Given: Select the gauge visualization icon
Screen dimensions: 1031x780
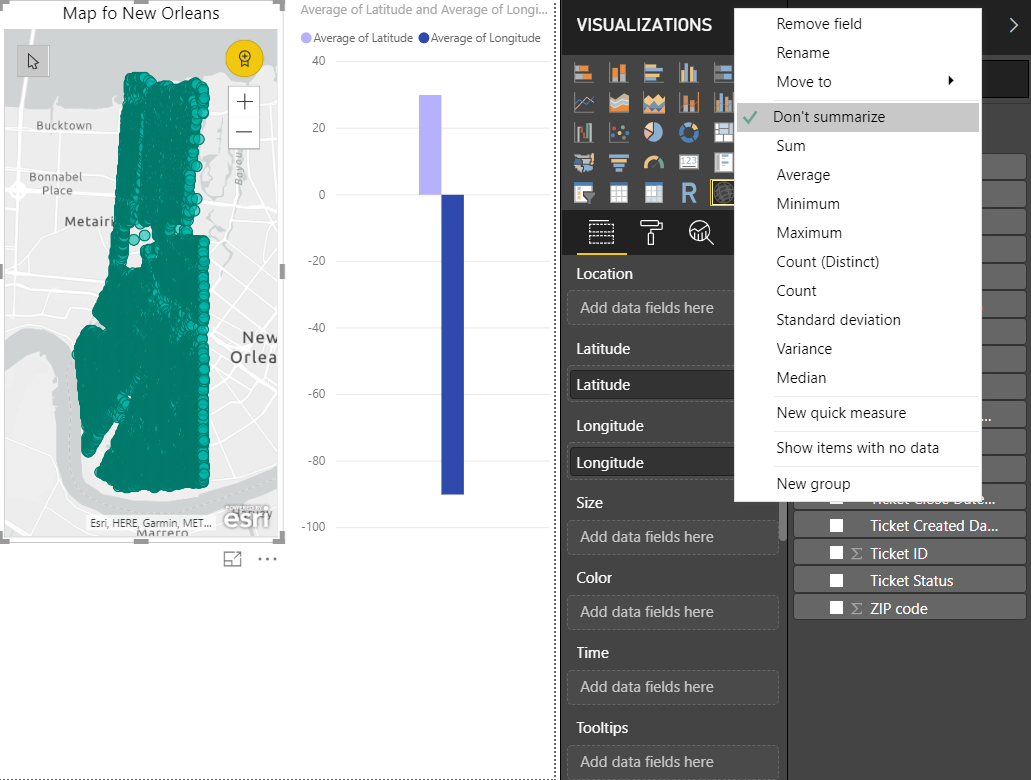Looking at the screenshot, I should [x=653, y=162].
